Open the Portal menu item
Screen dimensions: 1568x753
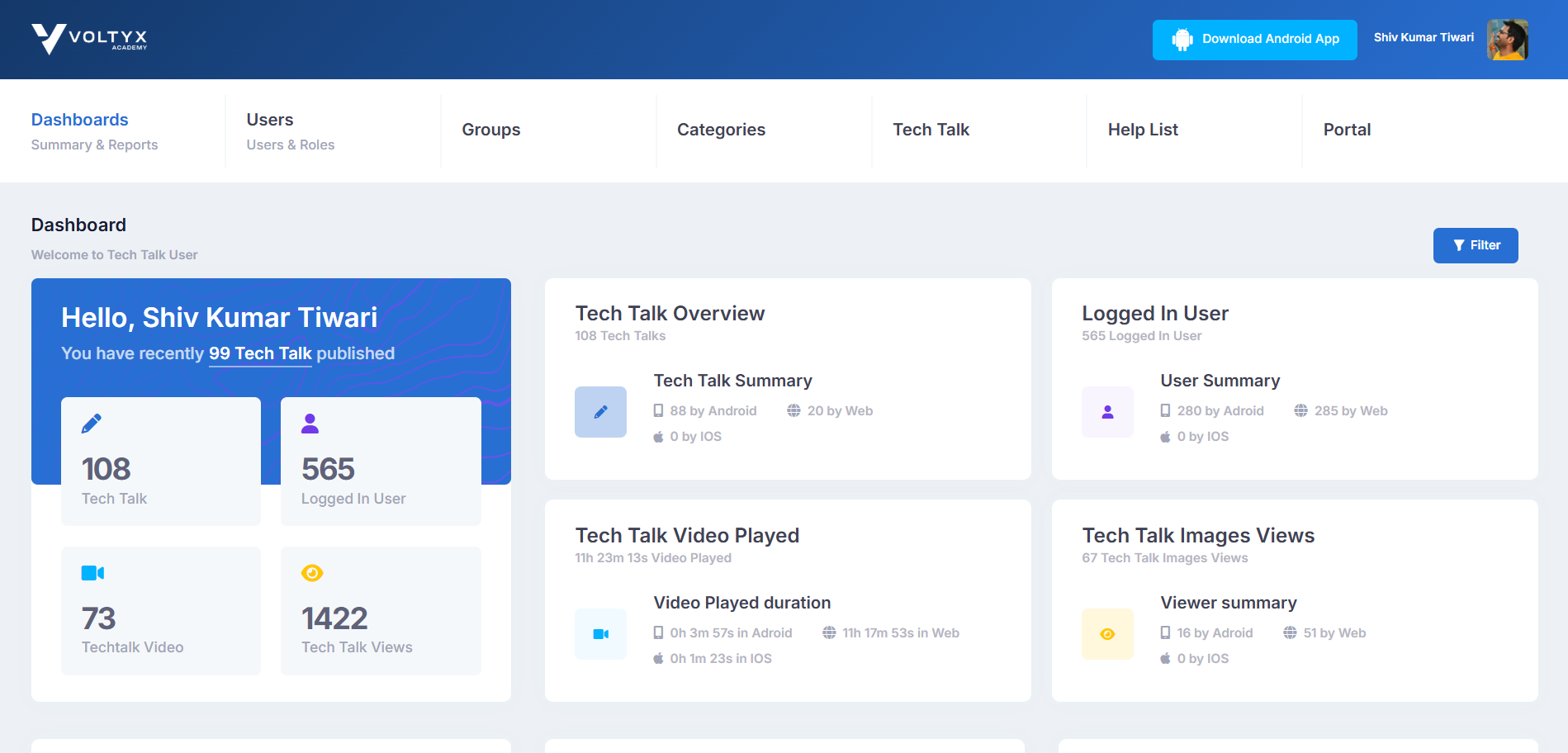(1347, 130)
